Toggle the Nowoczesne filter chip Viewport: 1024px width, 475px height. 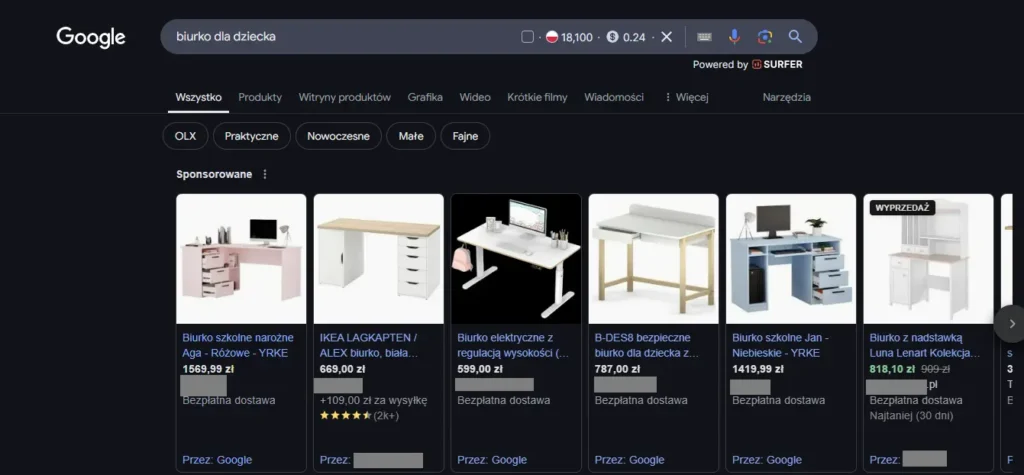pos(339,136)
